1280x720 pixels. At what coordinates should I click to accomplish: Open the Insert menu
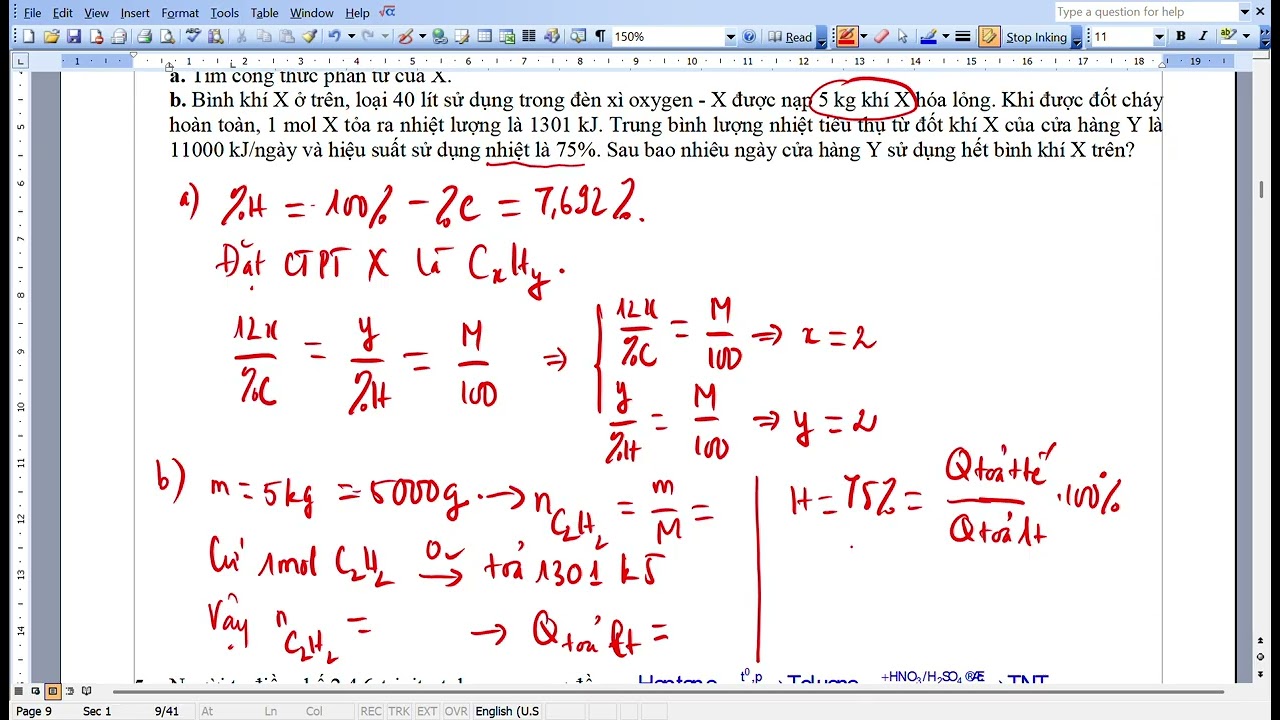point(135,13)
